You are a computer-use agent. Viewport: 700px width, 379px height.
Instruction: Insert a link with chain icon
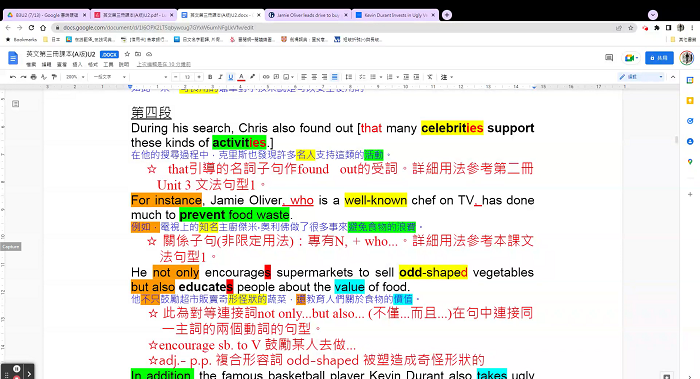(266, 77)
